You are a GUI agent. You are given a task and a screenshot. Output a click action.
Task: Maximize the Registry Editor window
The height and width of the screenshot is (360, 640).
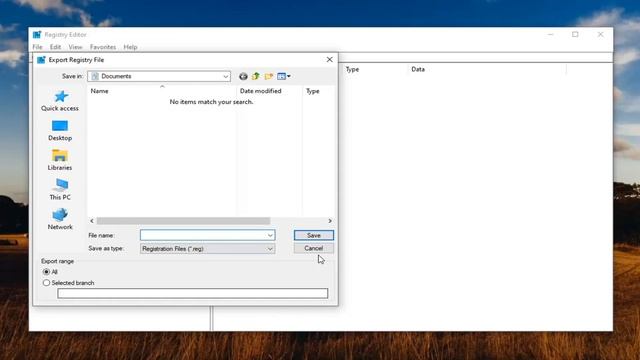[575, 35]
